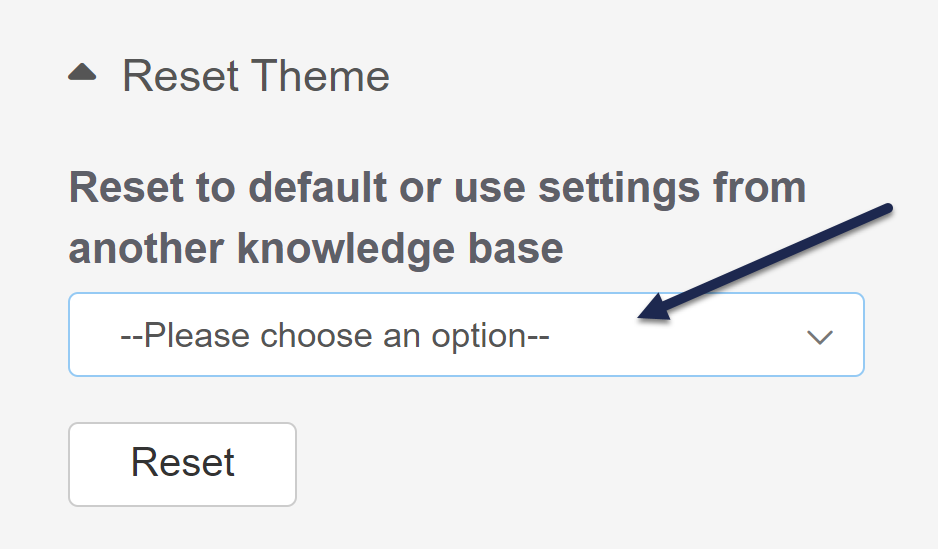Hide the Reset Theme settings with the caret
Screen dimensions: 938x549
click(x=82, y=72)
